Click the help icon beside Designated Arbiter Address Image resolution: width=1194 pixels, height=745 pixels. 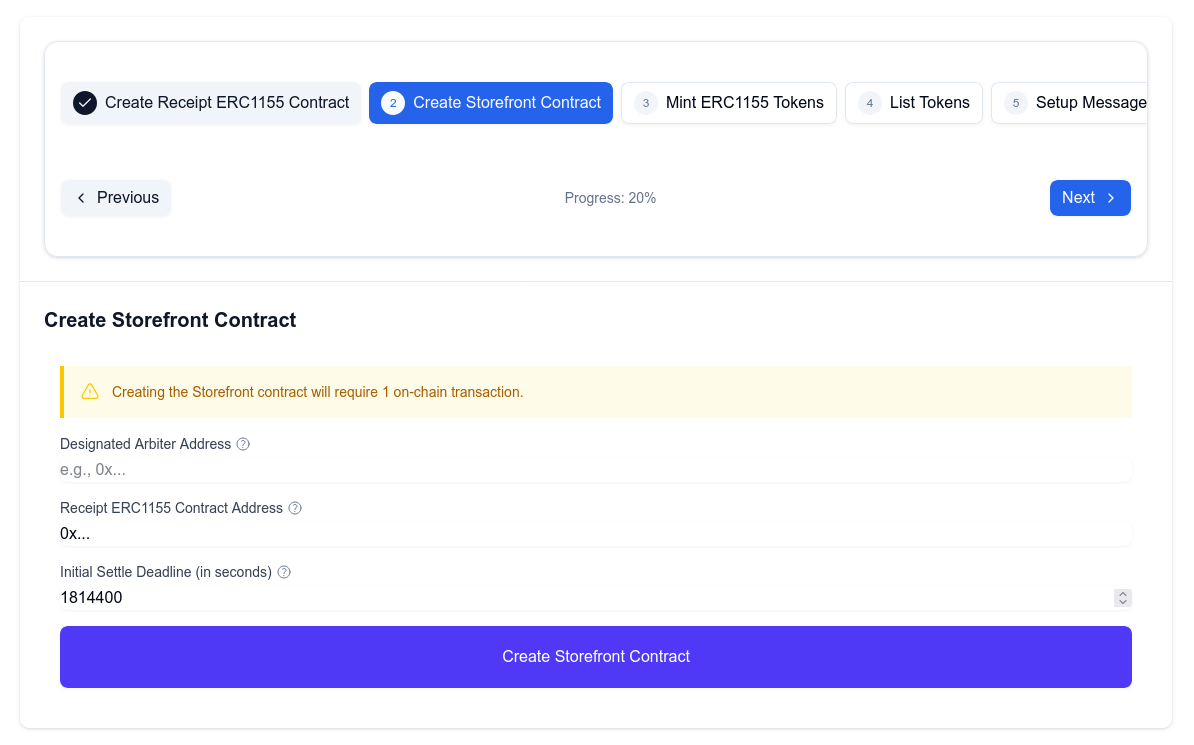pos(243,444)
